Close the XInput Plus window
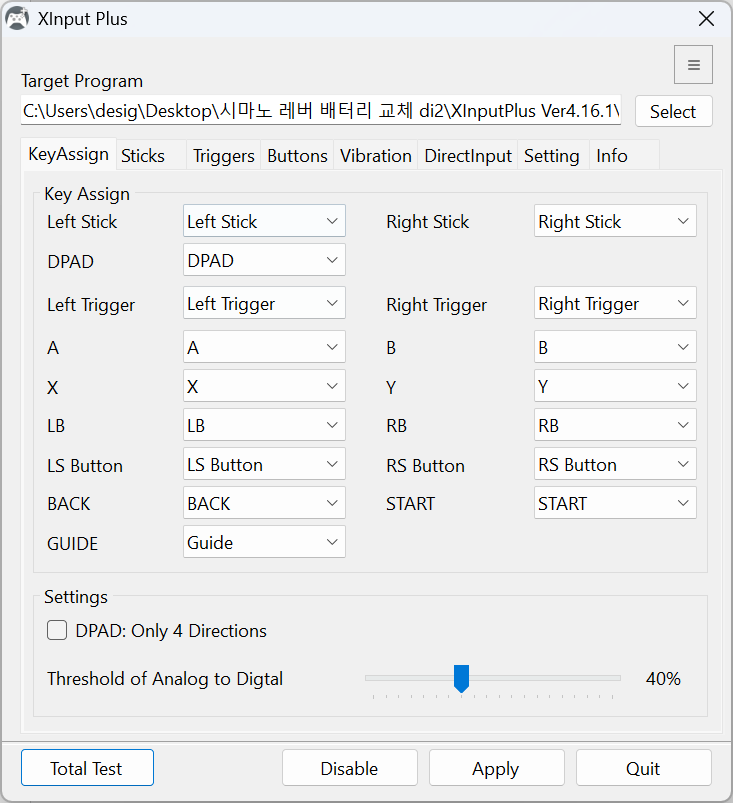The image size is (733, 803). coord(706,19)
